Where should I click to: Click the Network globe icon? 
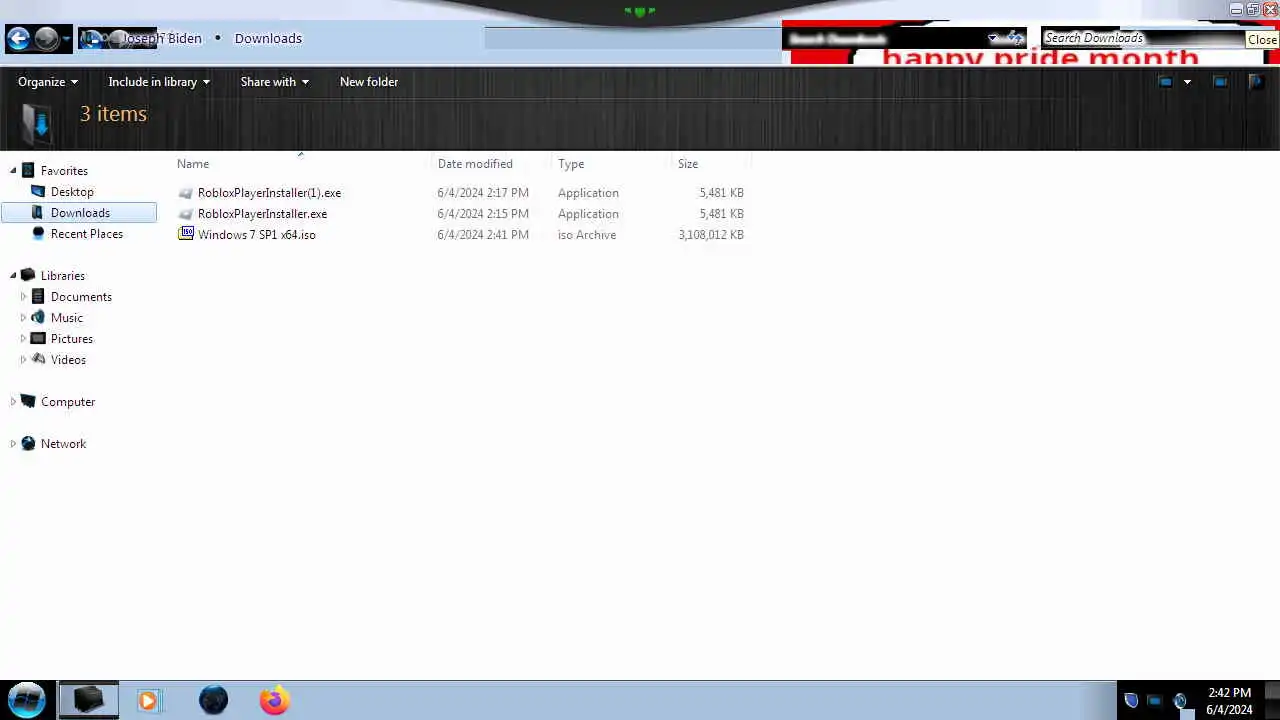point(28,443)
